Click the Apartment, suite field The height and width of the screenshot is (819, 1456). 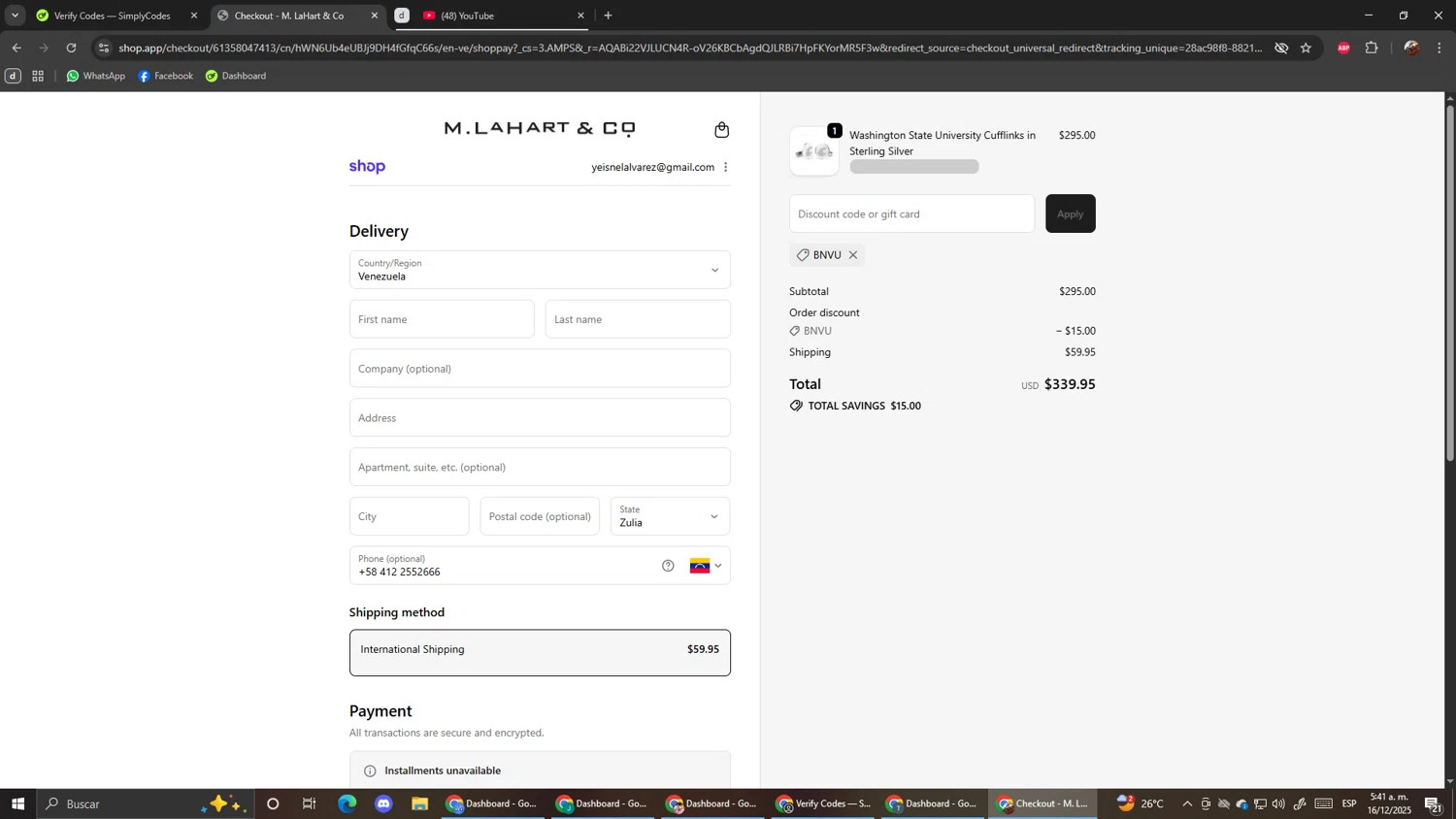[x=540, y=468]
